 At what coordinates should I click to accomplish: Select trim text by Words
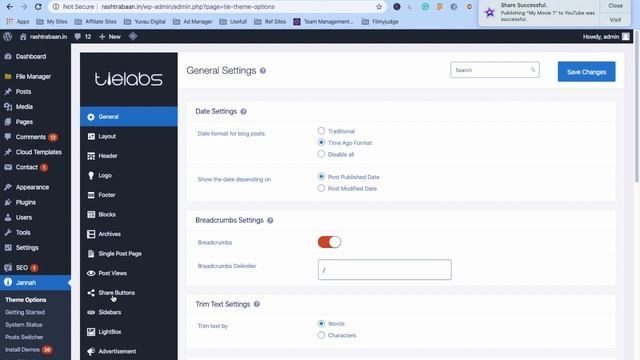321,323
